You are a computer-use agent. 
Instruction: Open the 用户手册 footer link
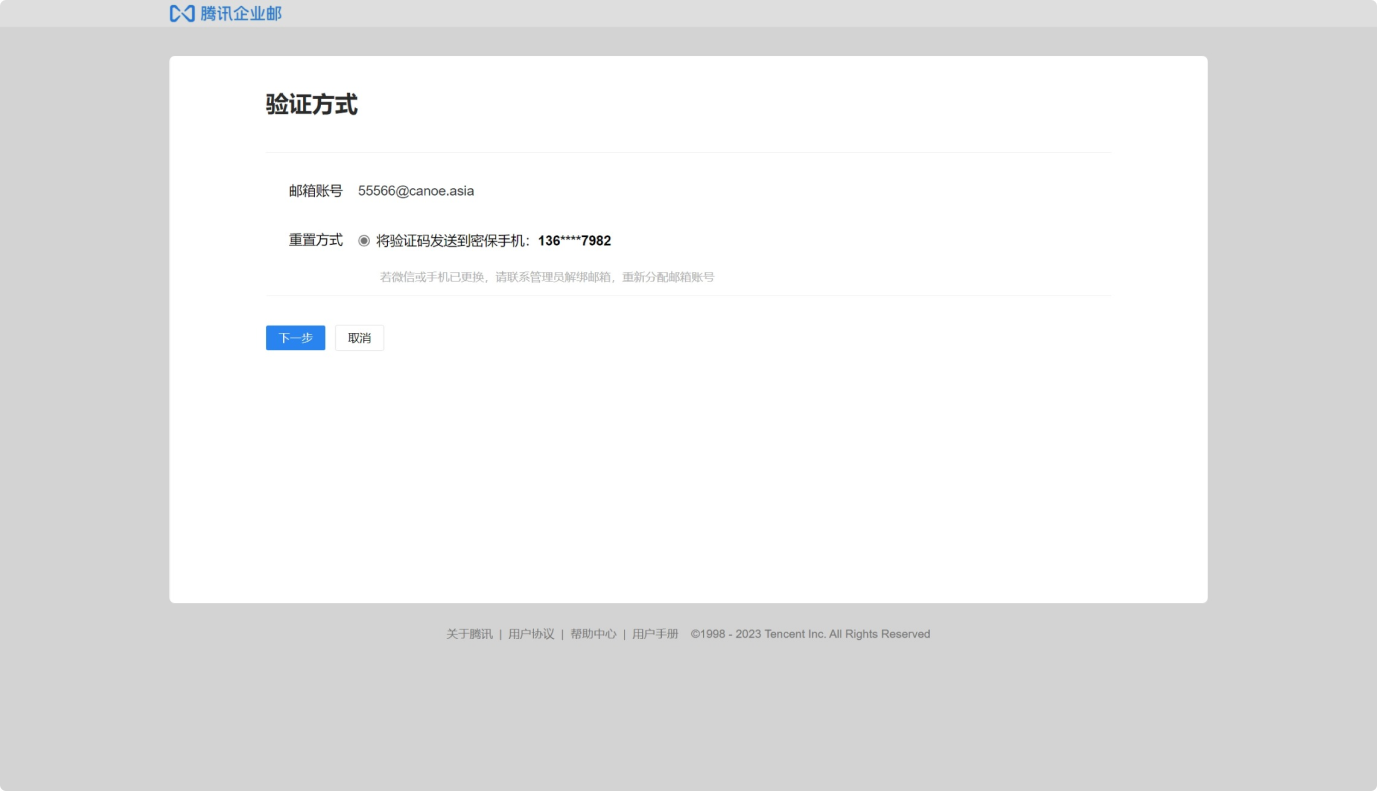tap(655, 634)
